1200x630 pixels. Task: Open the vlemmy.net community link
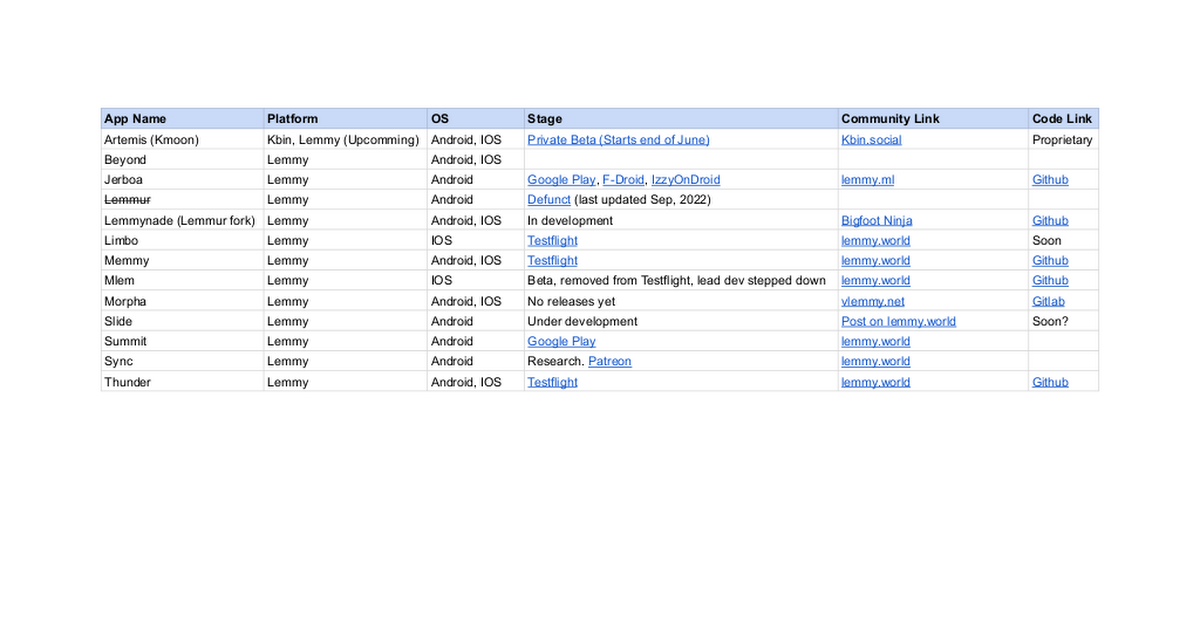(x=873, y=301)
